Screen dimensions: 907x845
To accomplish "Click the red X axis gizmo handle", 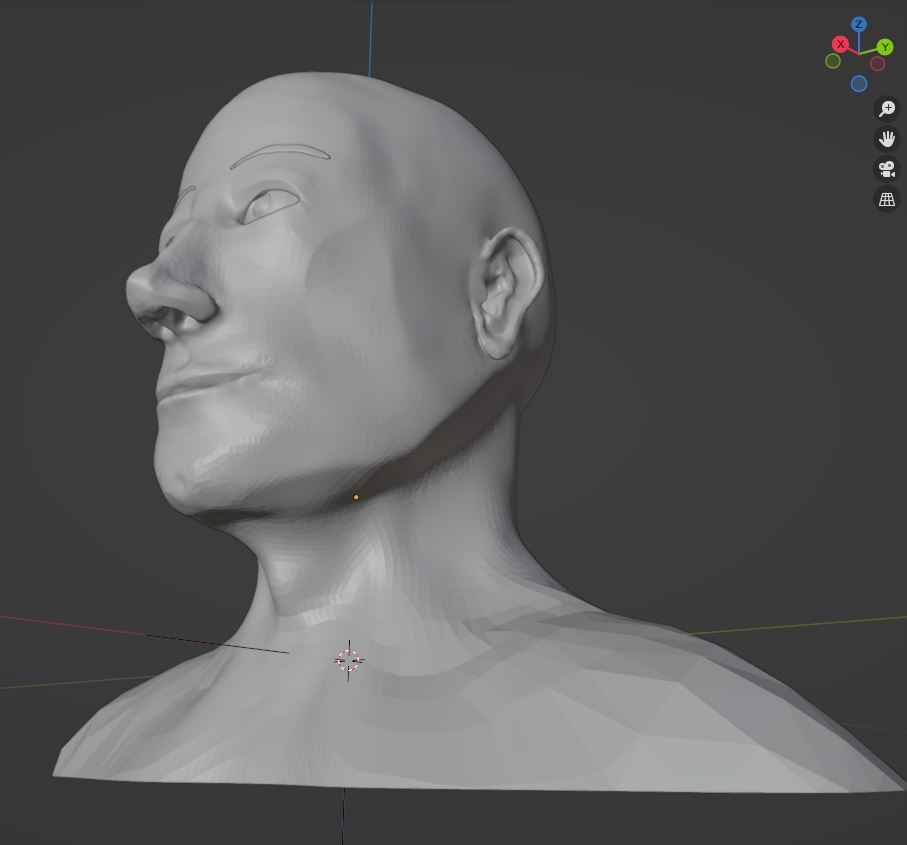I will (x=840, y=44).
